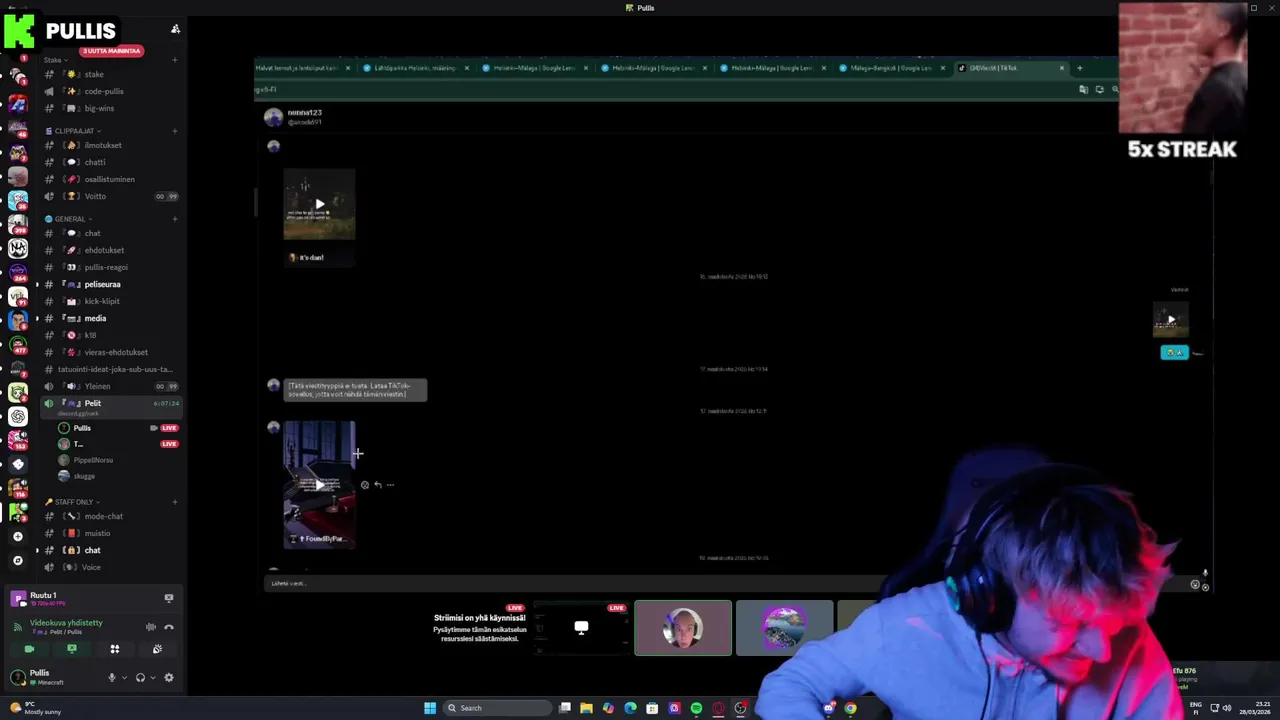Play the 'it's dan!' TikTok video
The width and height of the screenshot is (1280, 720).
click(319, 204)
